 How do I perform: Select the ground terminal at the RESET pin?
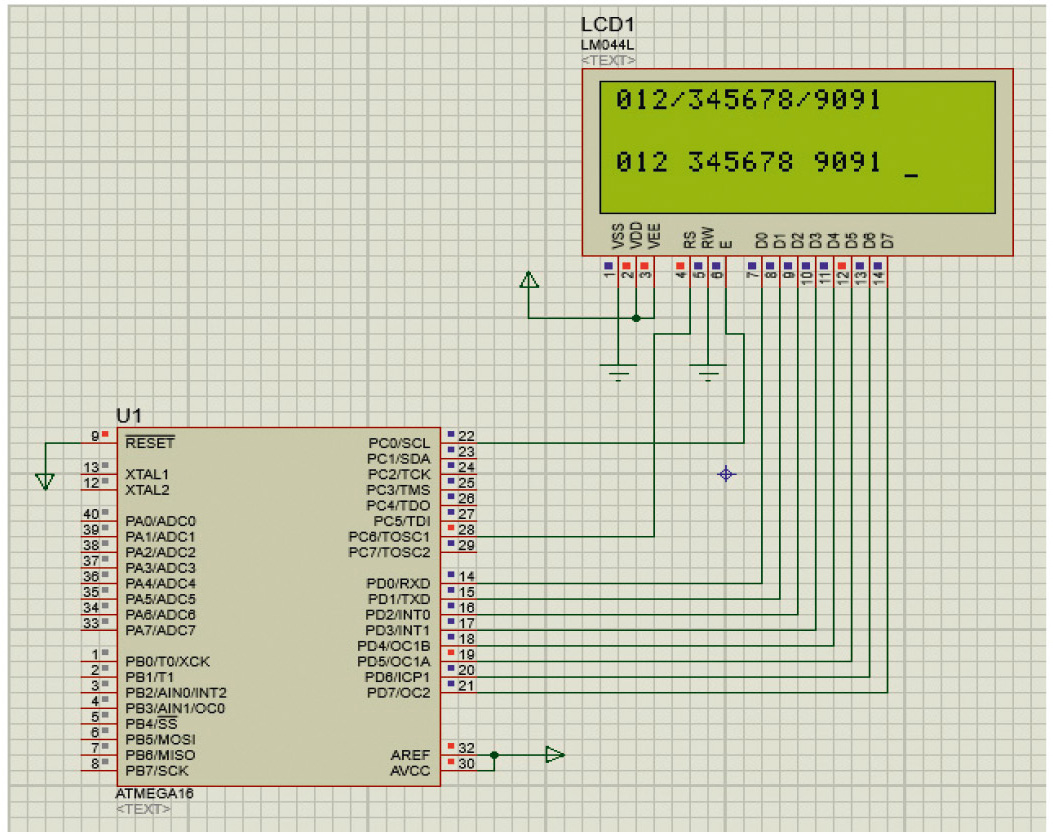tap(44, 481)
